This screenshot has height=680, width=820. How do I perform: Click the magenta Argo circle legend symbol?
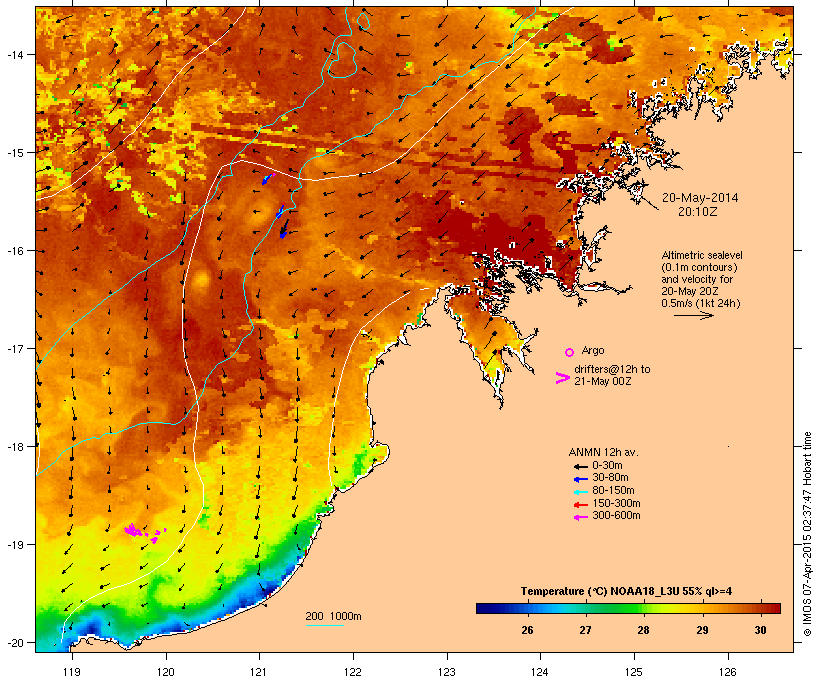tap(570, 352)
